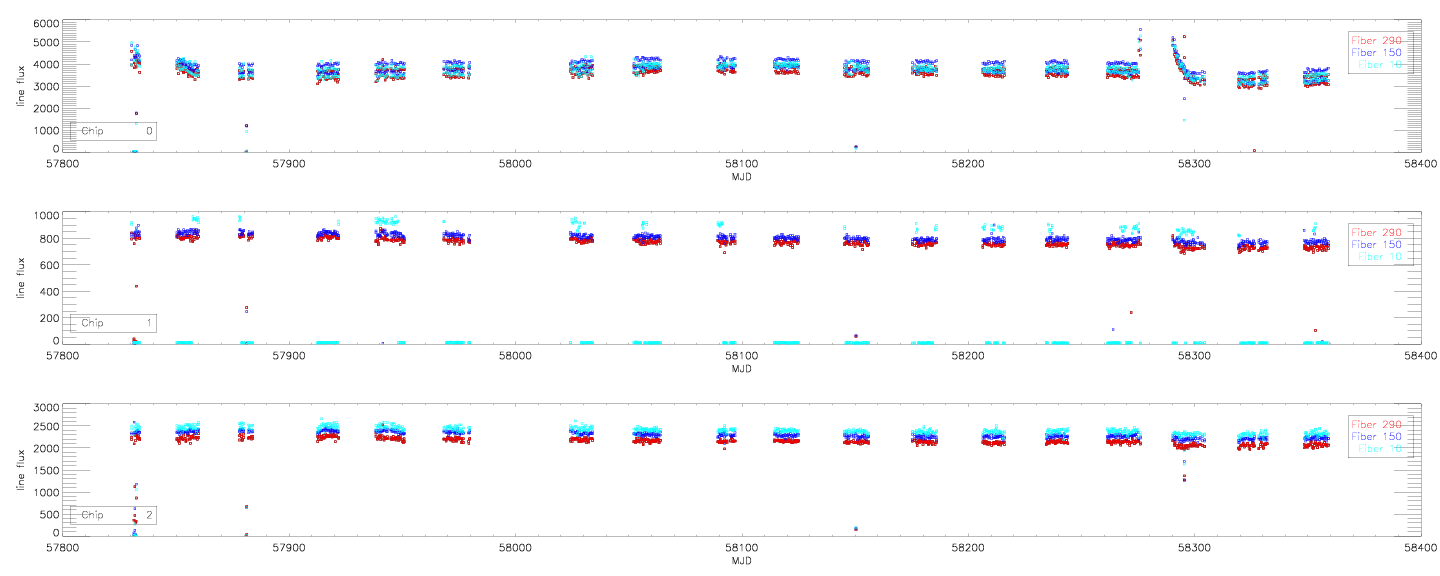Click the 1000 tick label on Chip 1 y-axis

pos(42,216)
